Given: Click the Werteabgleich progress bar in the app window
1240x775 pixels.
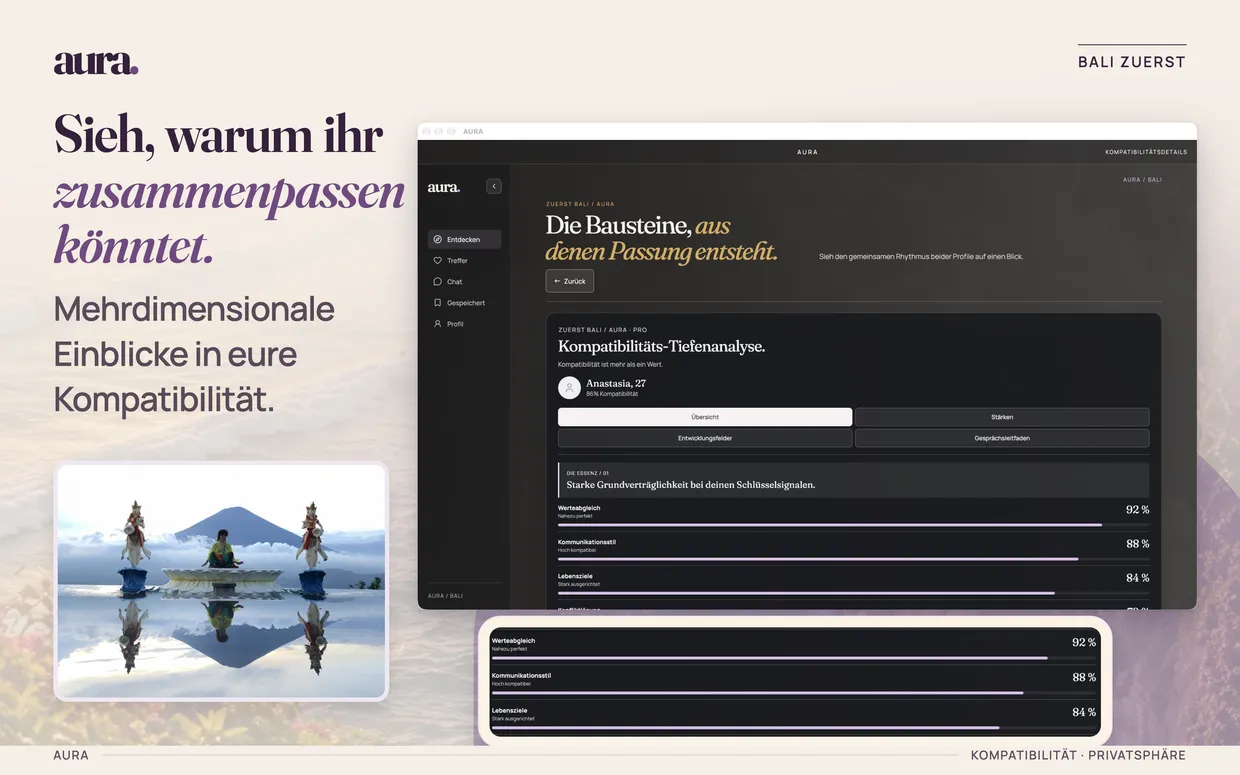Looking at the screenshot, I should click(x=853, y=524).
